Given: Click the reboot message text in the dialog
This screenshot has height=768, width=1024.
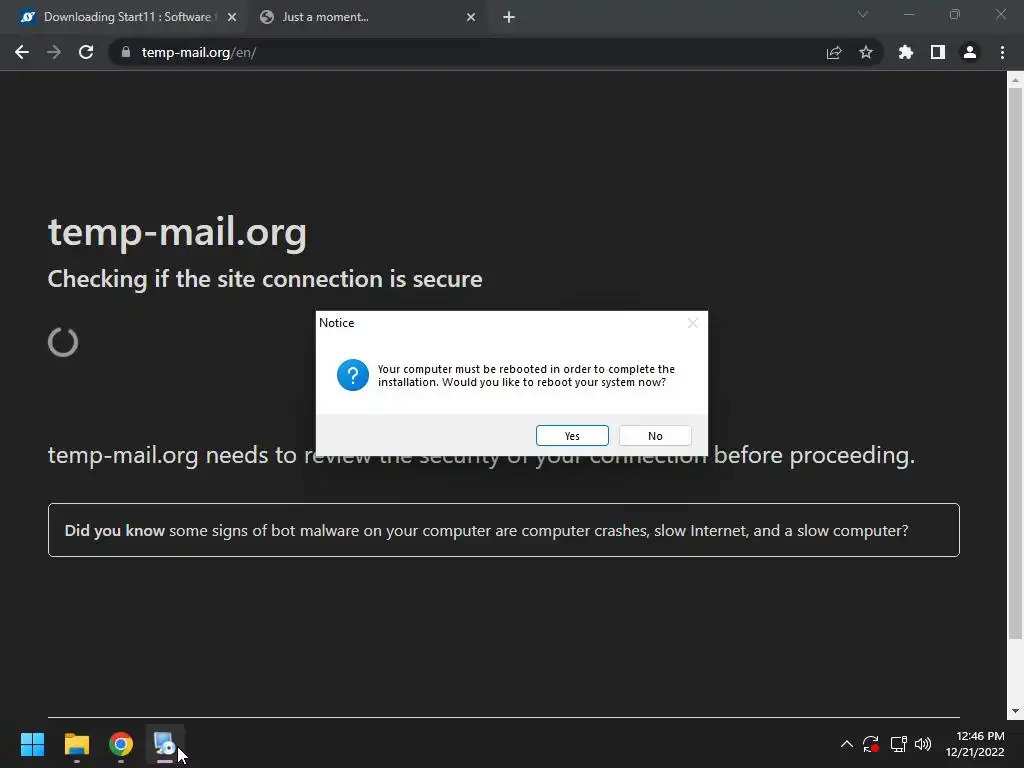Looking at the screenshot, I should point(526,376).
